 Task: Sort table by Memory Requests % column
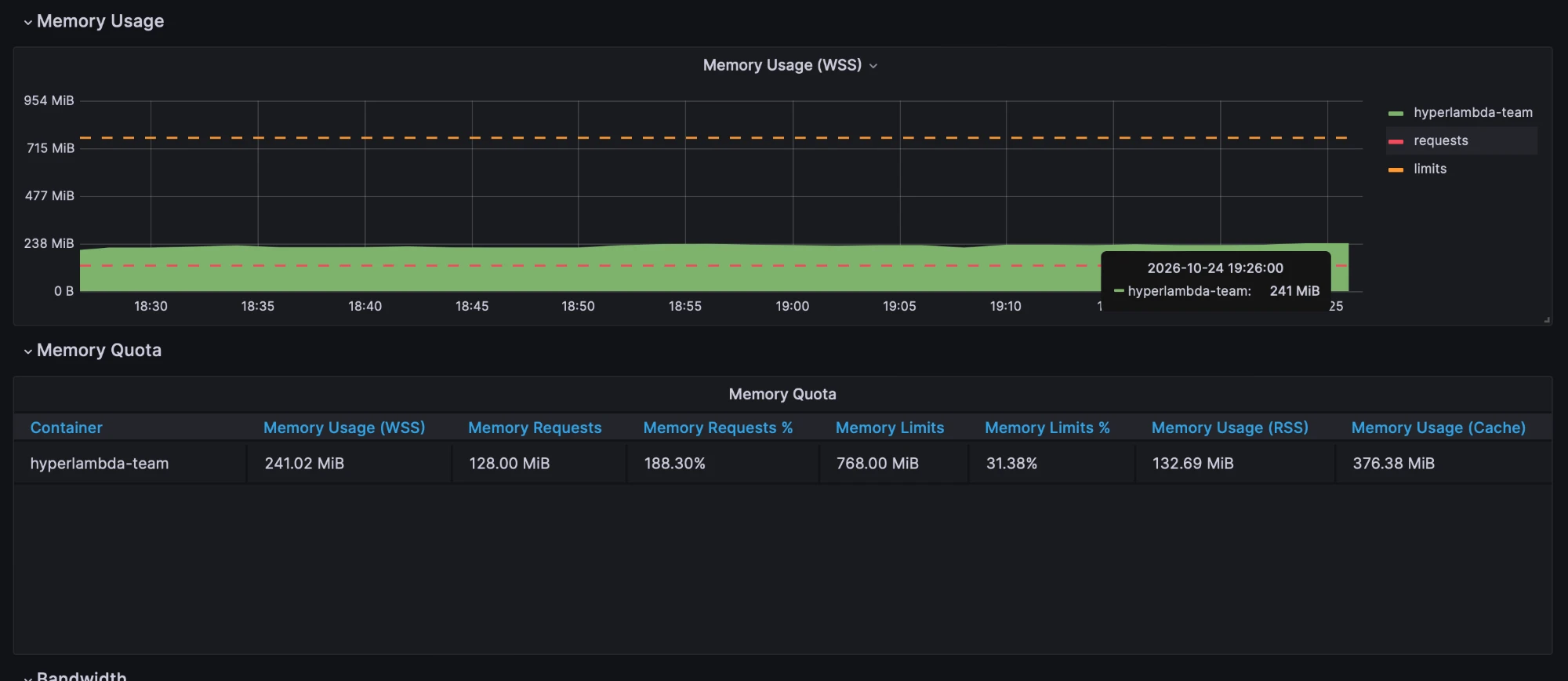(718, 428)
